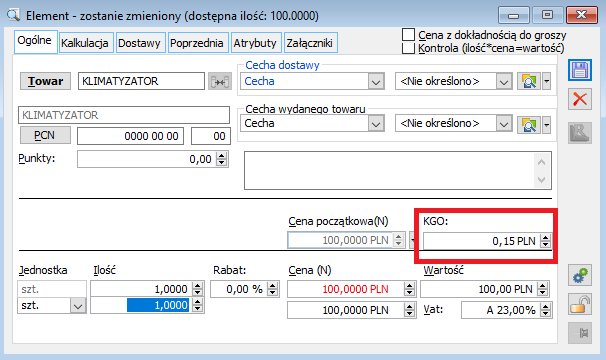Open the gears settings icon
Screen dimensions: 606x360
tap(580, 275)
